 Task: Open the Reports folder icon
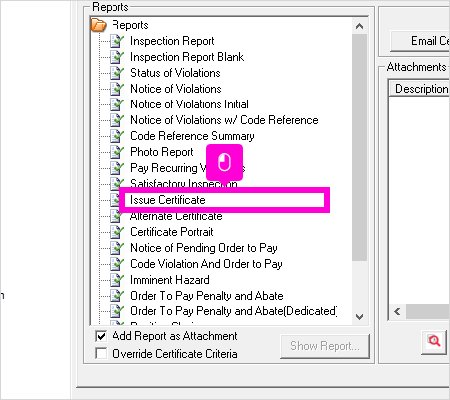pyautogui.click(x=99, y=25)
